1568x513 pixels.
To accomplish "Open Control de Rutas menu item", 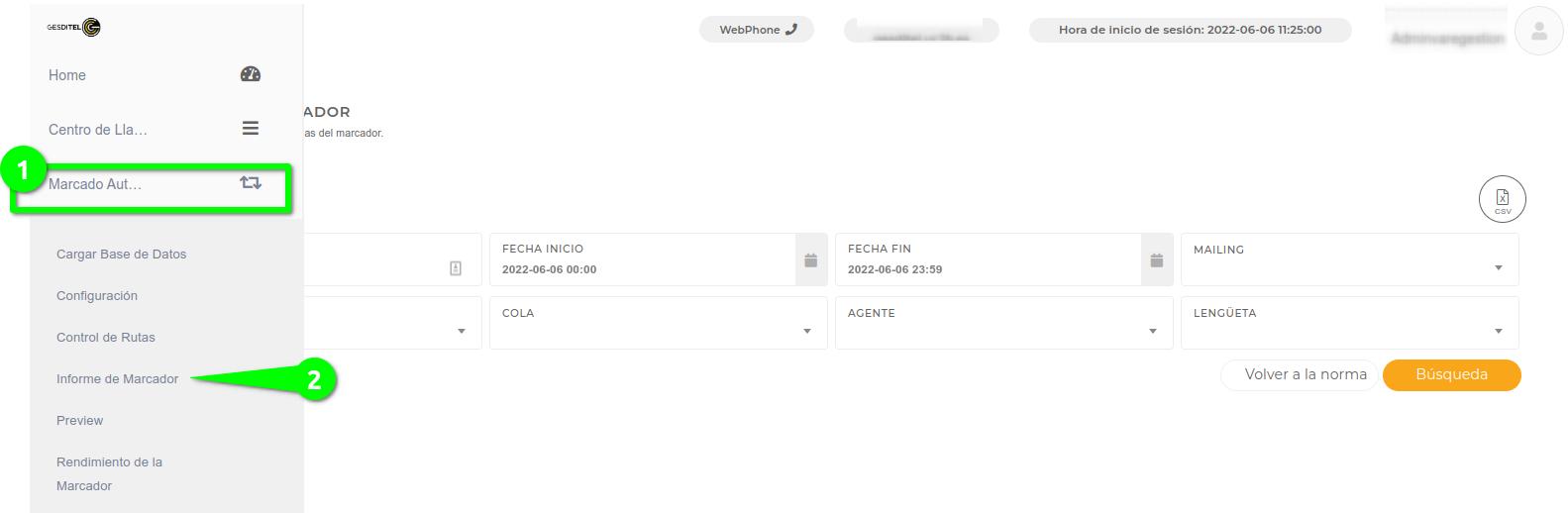I will click(x=106, y=338).
